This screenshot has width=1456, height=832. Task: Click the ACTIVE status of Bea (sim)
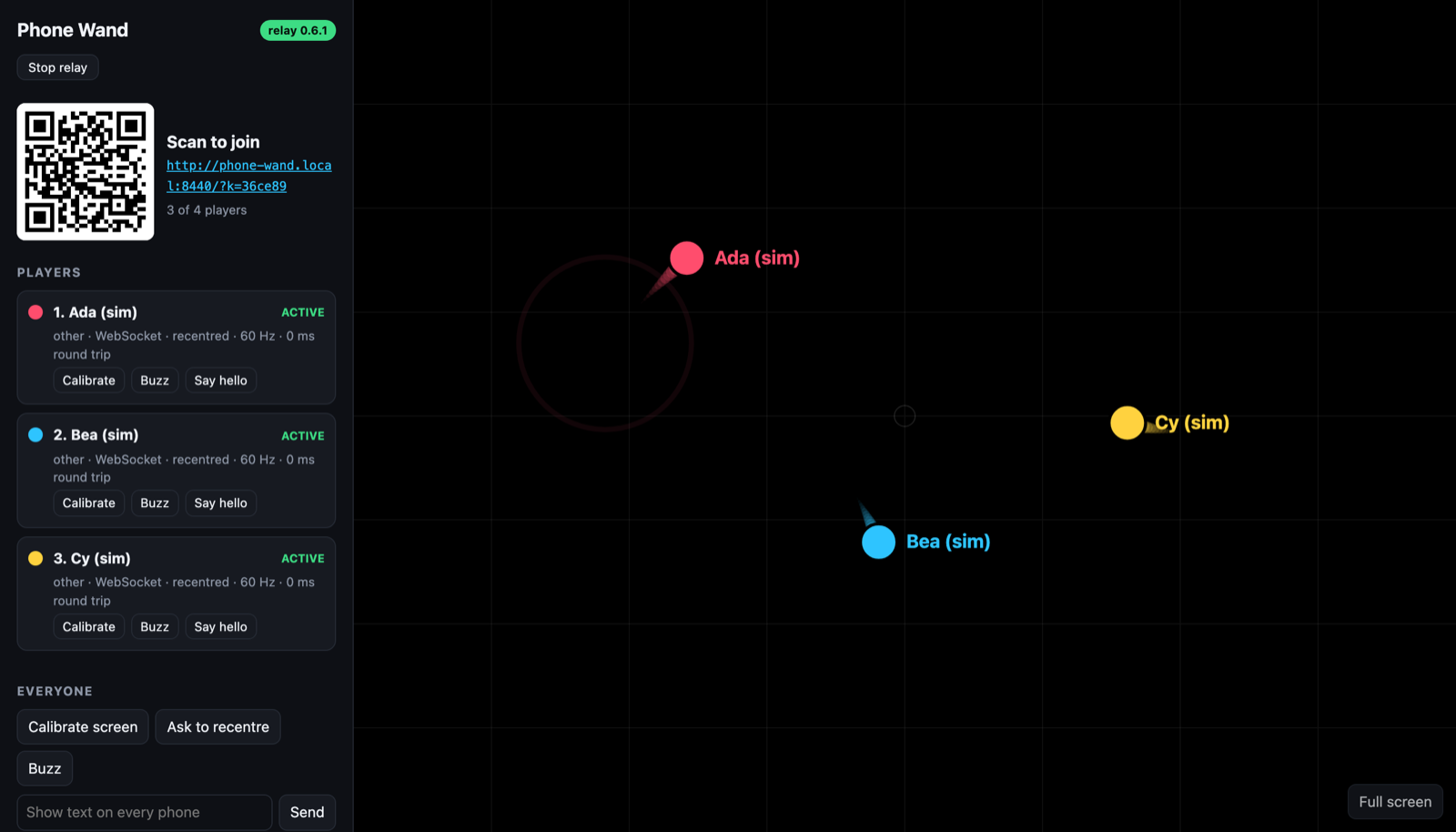coord(303,436)
